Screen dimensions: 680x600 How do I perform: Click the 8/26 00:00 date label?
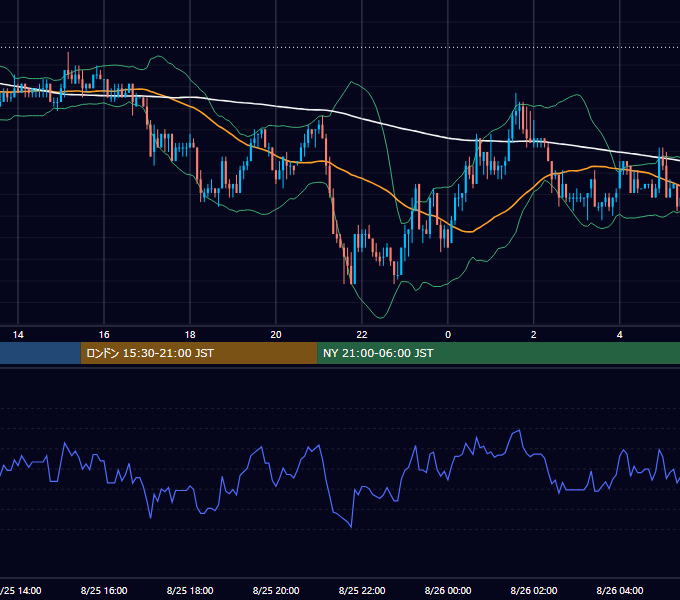pyautogui.click(x=448, y=590)
